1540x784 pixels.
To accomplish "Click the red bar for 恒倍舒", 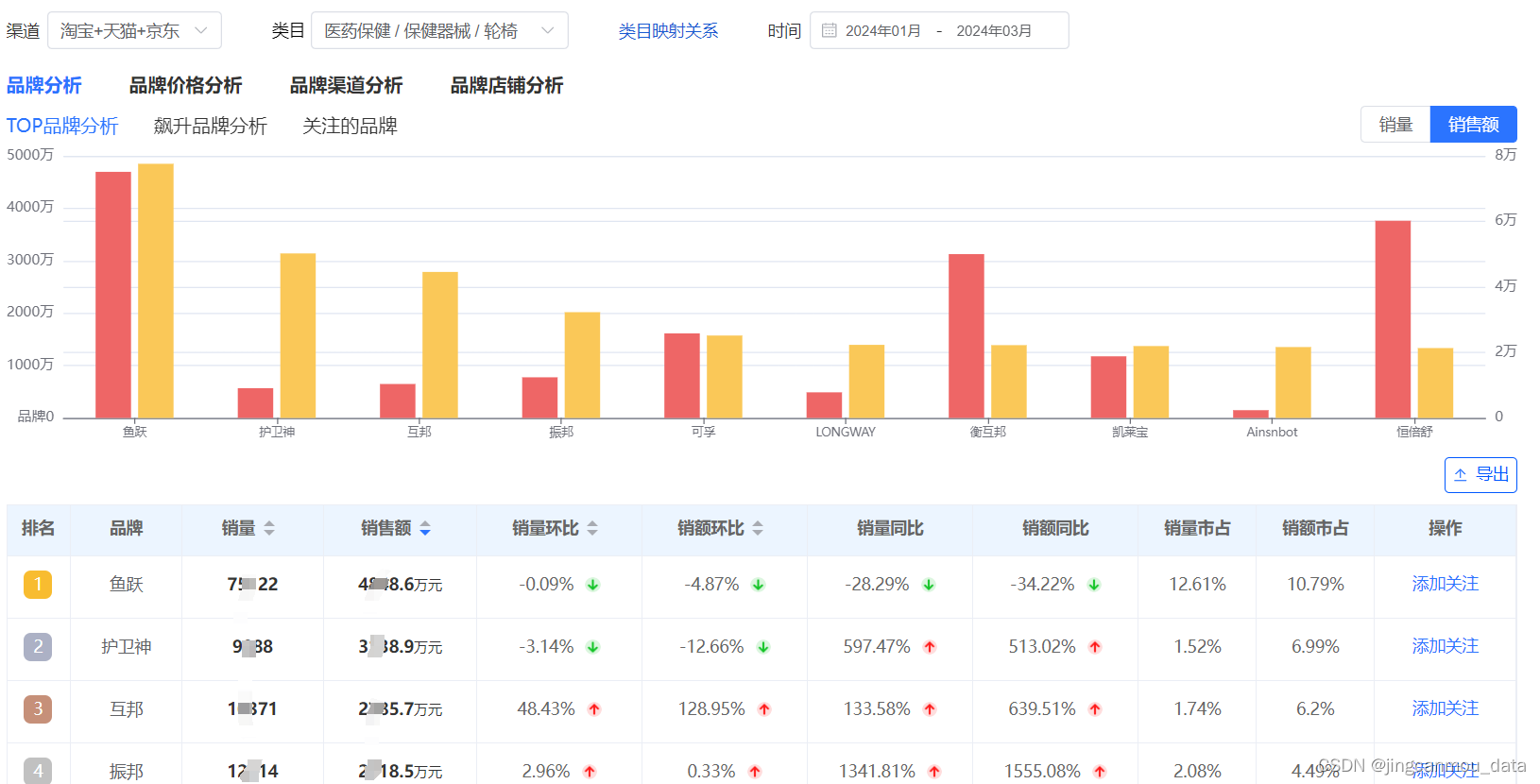I will [1393, 319].
